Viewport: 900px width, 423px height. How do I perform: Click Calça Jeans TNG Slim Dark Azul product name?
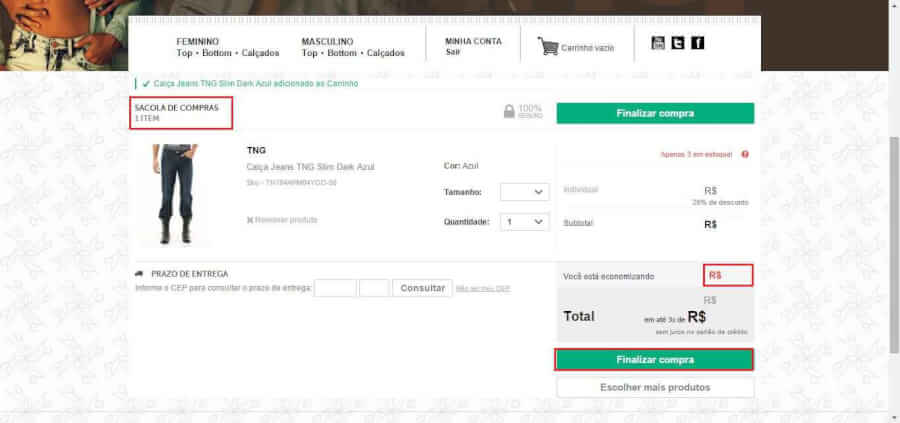pyautogui.click(x=311, y=167)
